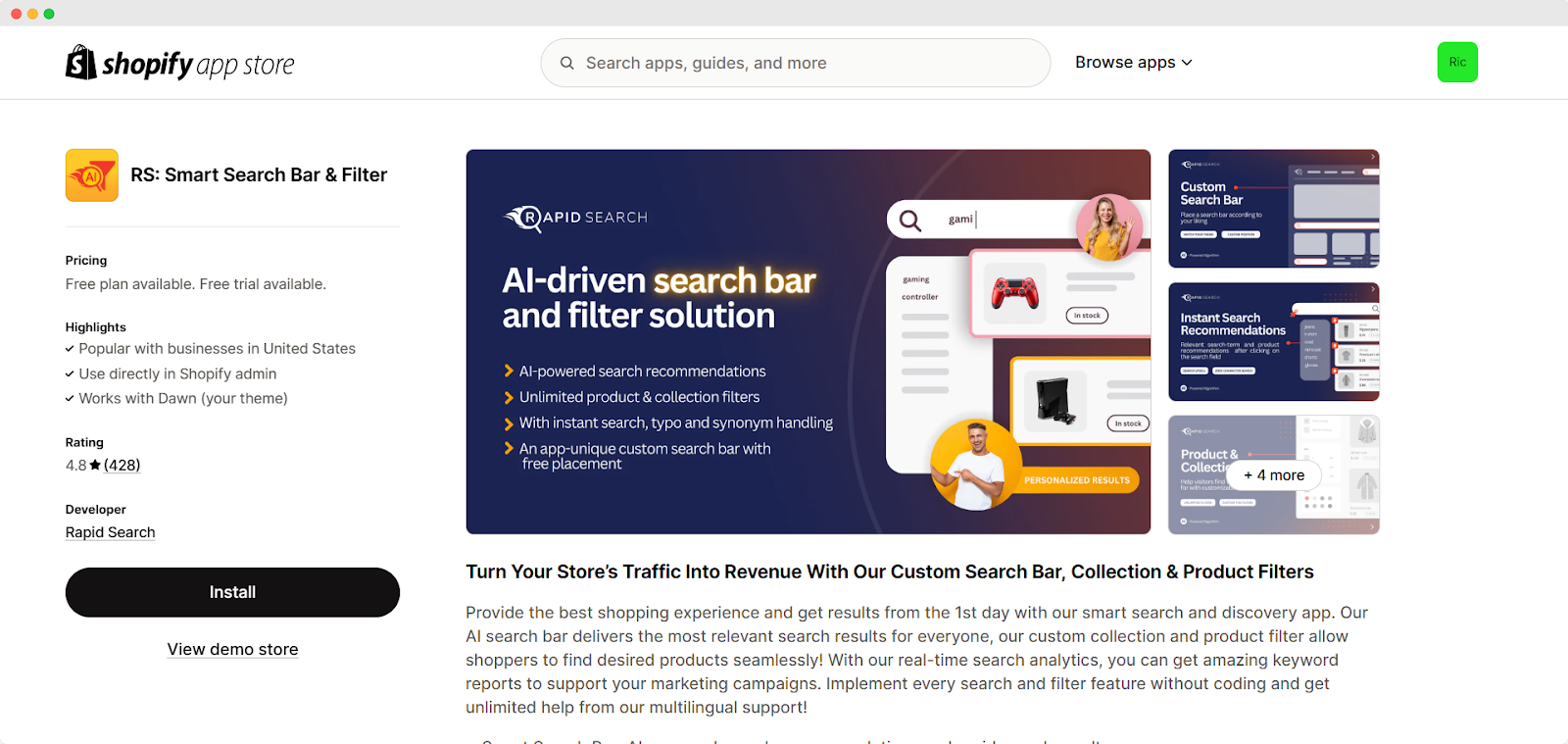The height and width of the screenshot is (744, 1568).
Task: Click 'Use directly in Shopify admin' highlight
Action: click(x=177, y=373)
